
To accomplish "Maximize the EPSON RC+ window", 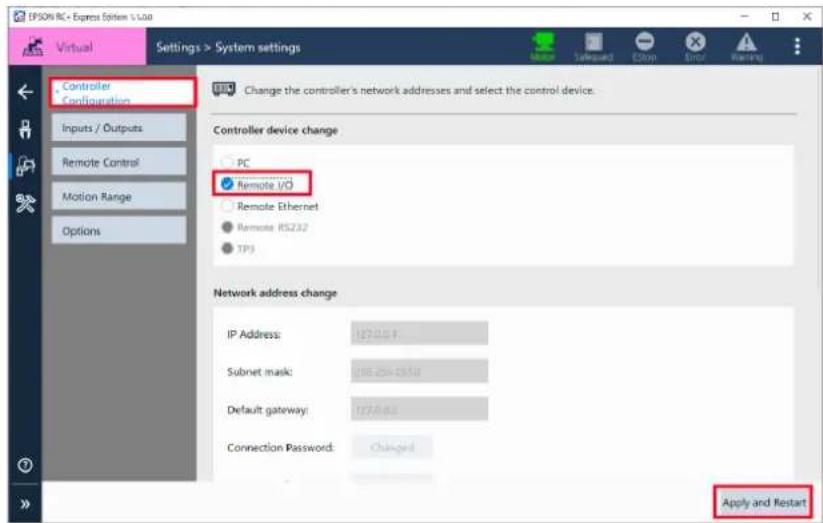I will point(775,17).
